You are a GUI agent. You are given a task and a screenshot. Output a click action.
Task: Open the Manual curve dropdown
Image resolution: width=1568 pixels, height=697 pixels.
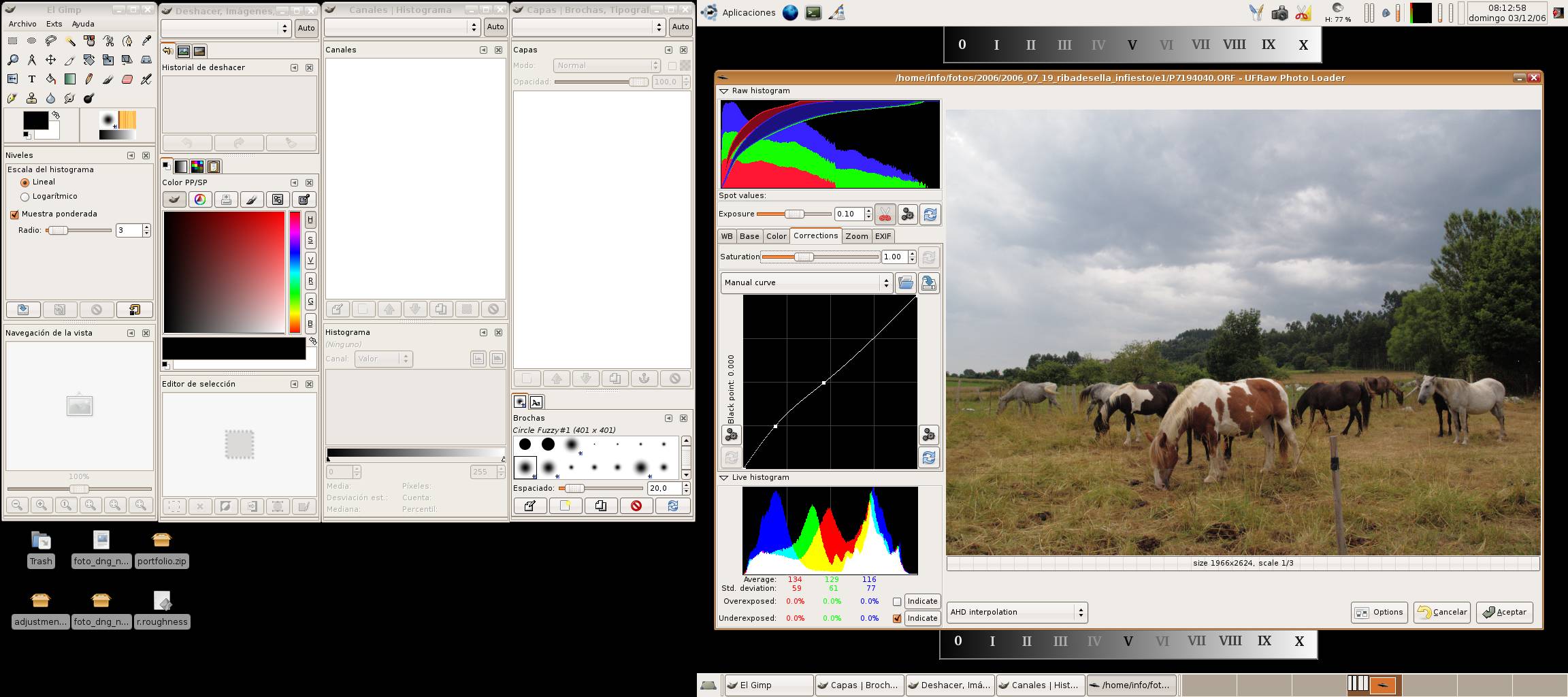tap(806, 282)
